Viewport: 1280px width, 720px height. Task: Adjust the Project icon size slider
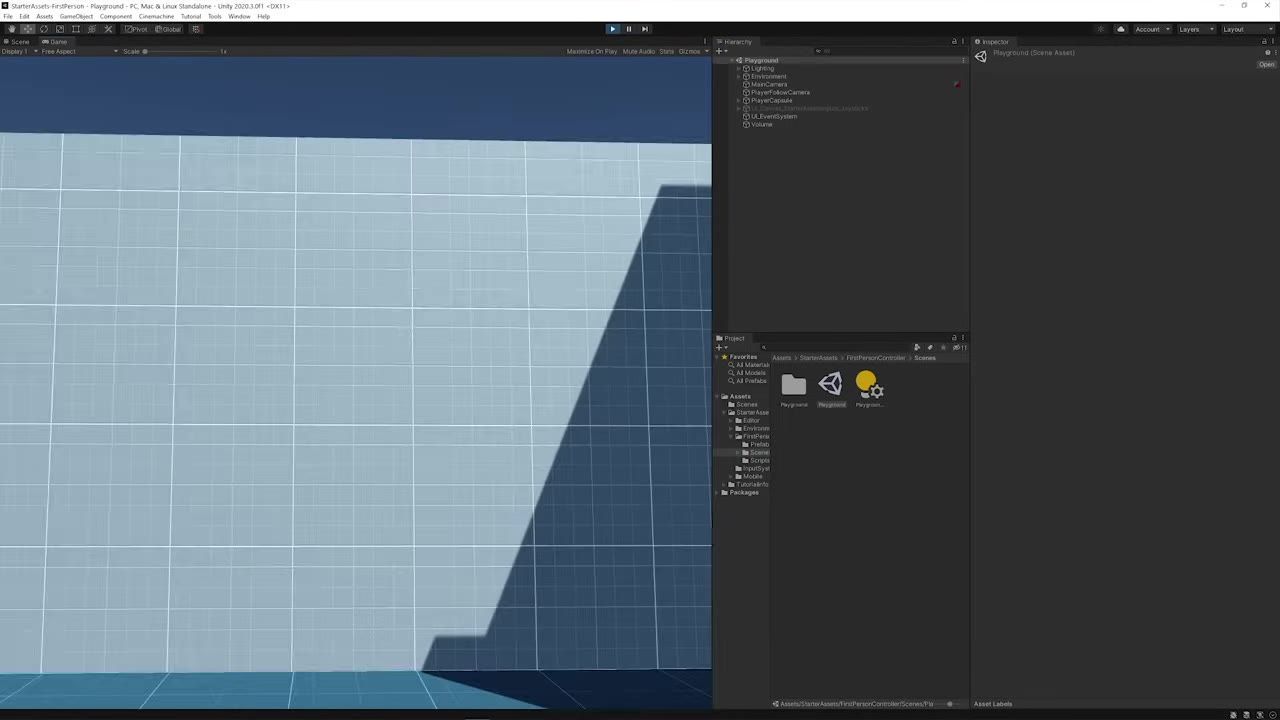[950, 704]
